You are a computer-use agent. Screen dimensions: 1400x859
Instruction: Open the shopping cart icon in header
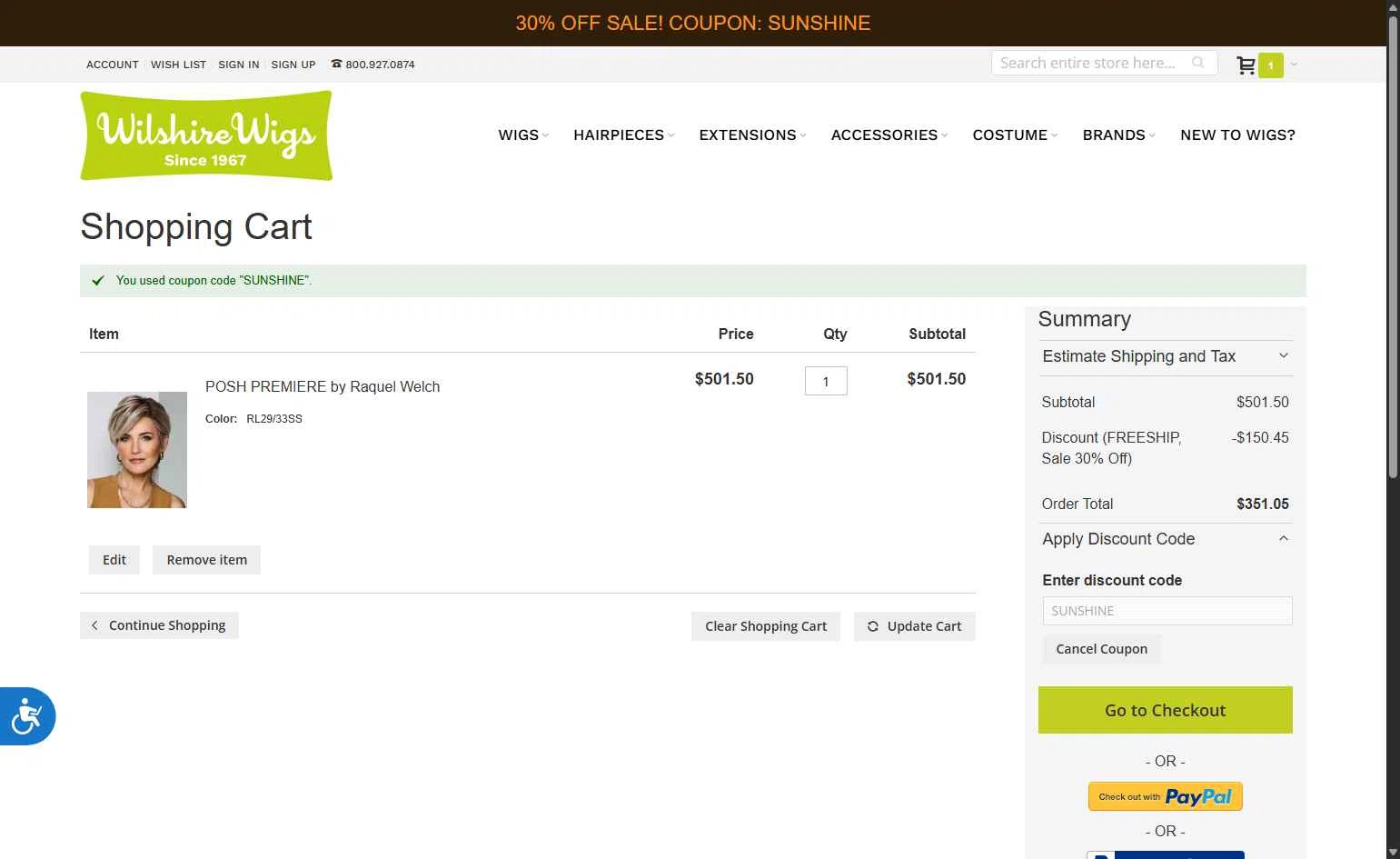point(1246,65)
